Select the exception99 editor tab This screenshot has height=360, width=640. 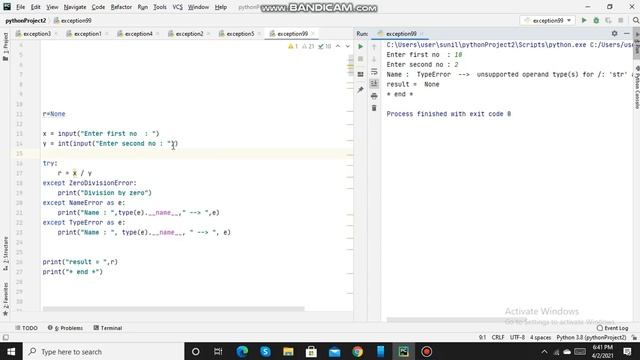292,34
